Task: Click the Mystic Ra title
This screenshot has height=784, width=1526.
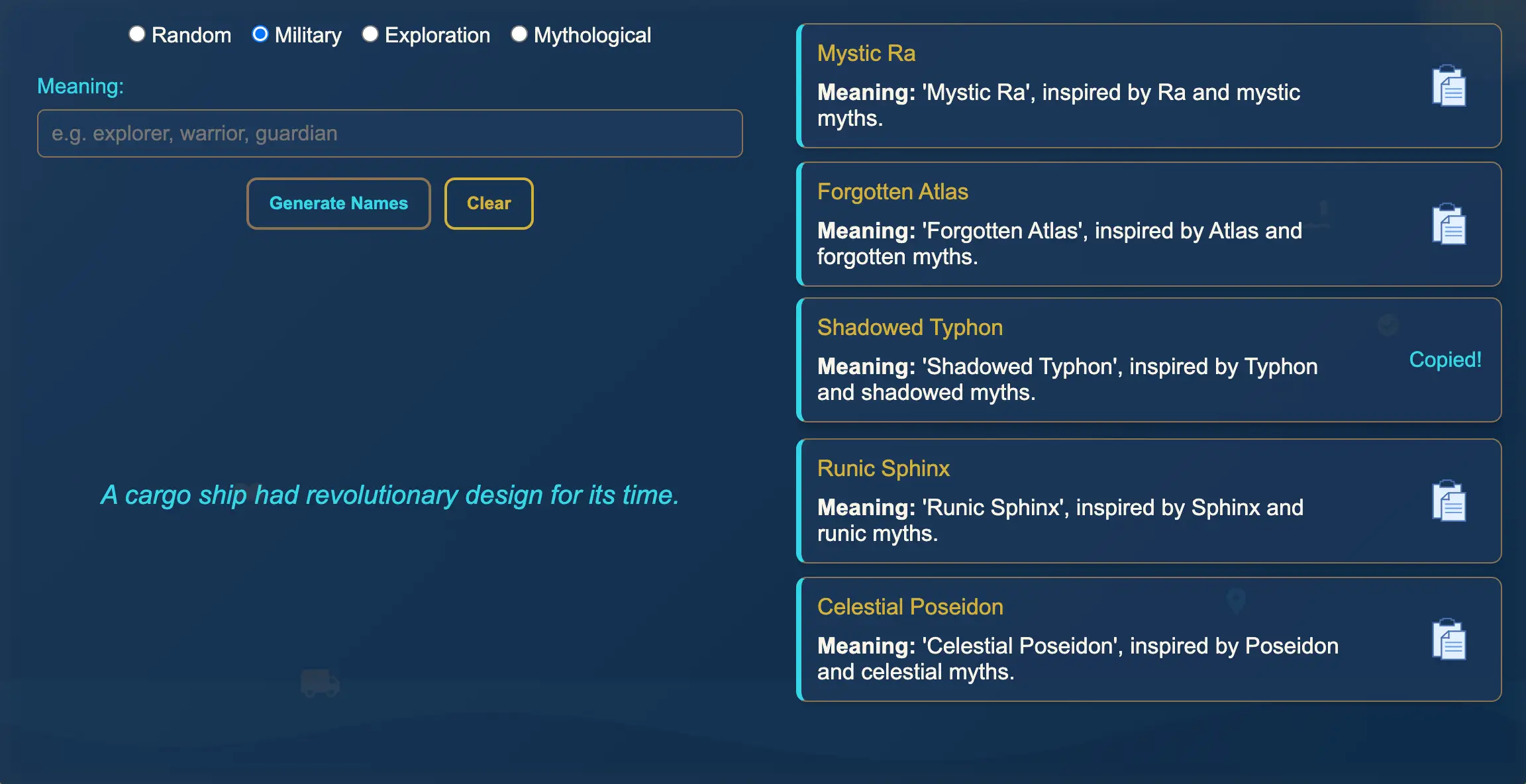Action: click(866, 53)
